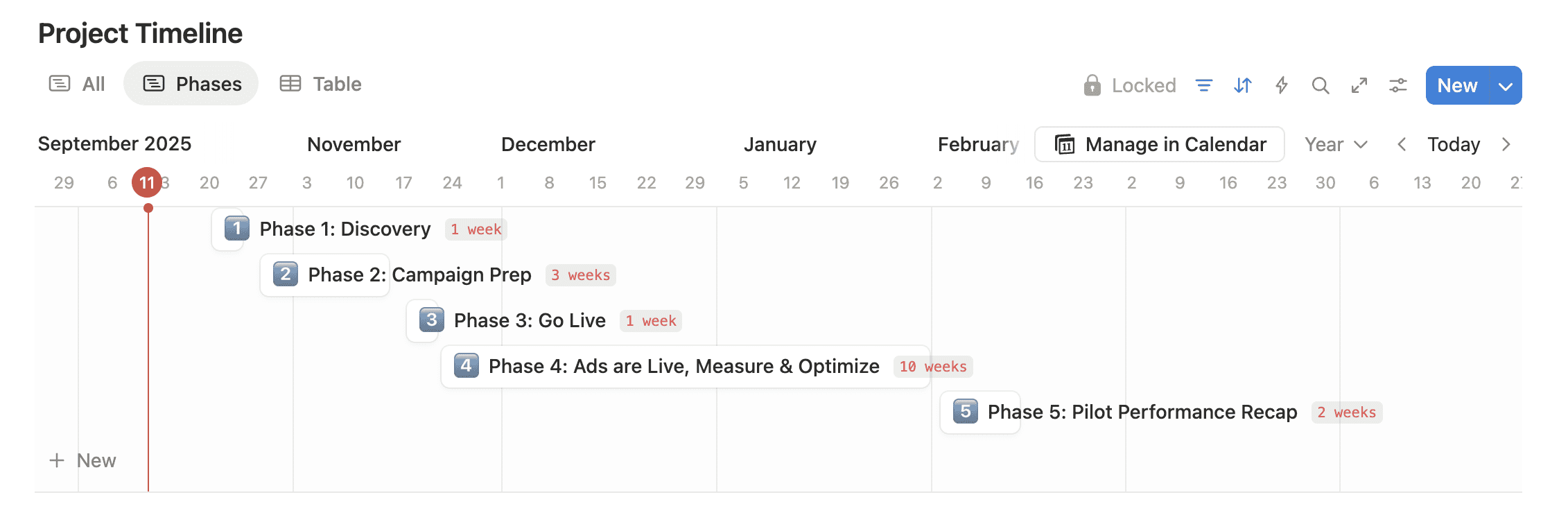Click the New row option at the bottom
Viewport: 1568px width, 531px height.
[84, 460]
